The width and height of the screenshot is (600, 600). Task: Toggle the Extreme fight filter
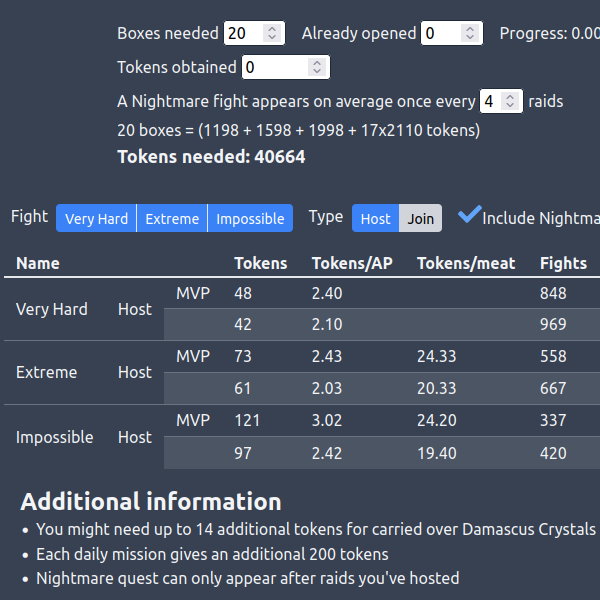[172, 219]
